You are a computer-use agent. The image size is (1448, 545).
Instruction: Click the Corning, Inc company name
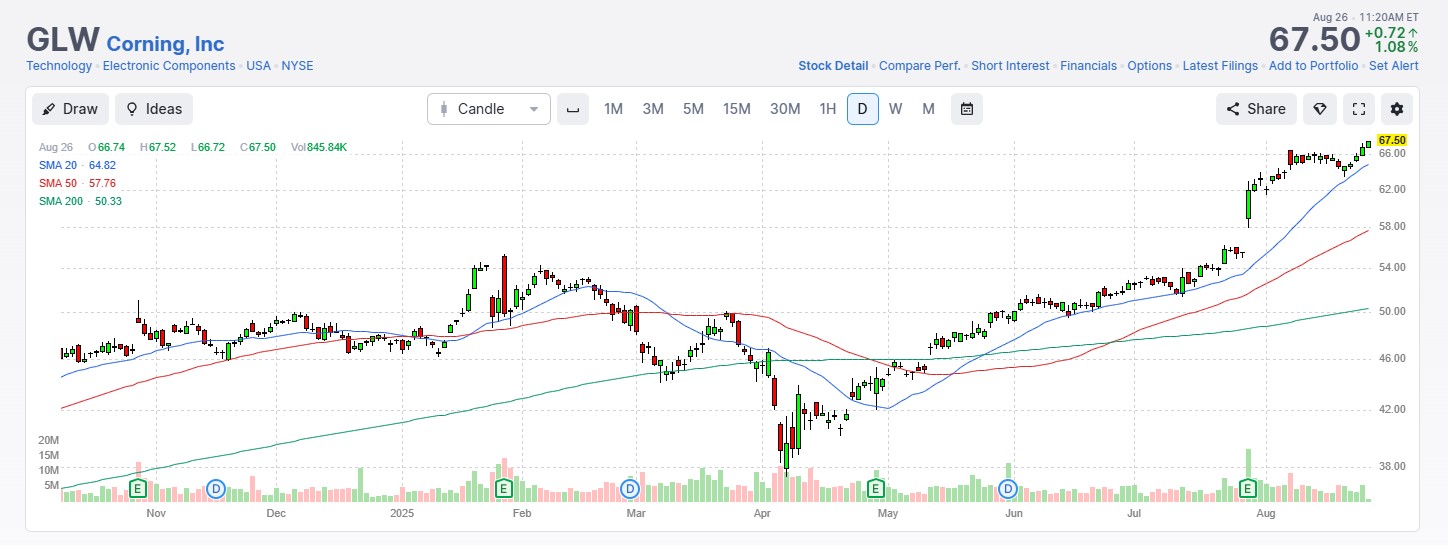(x=165, y=43)
